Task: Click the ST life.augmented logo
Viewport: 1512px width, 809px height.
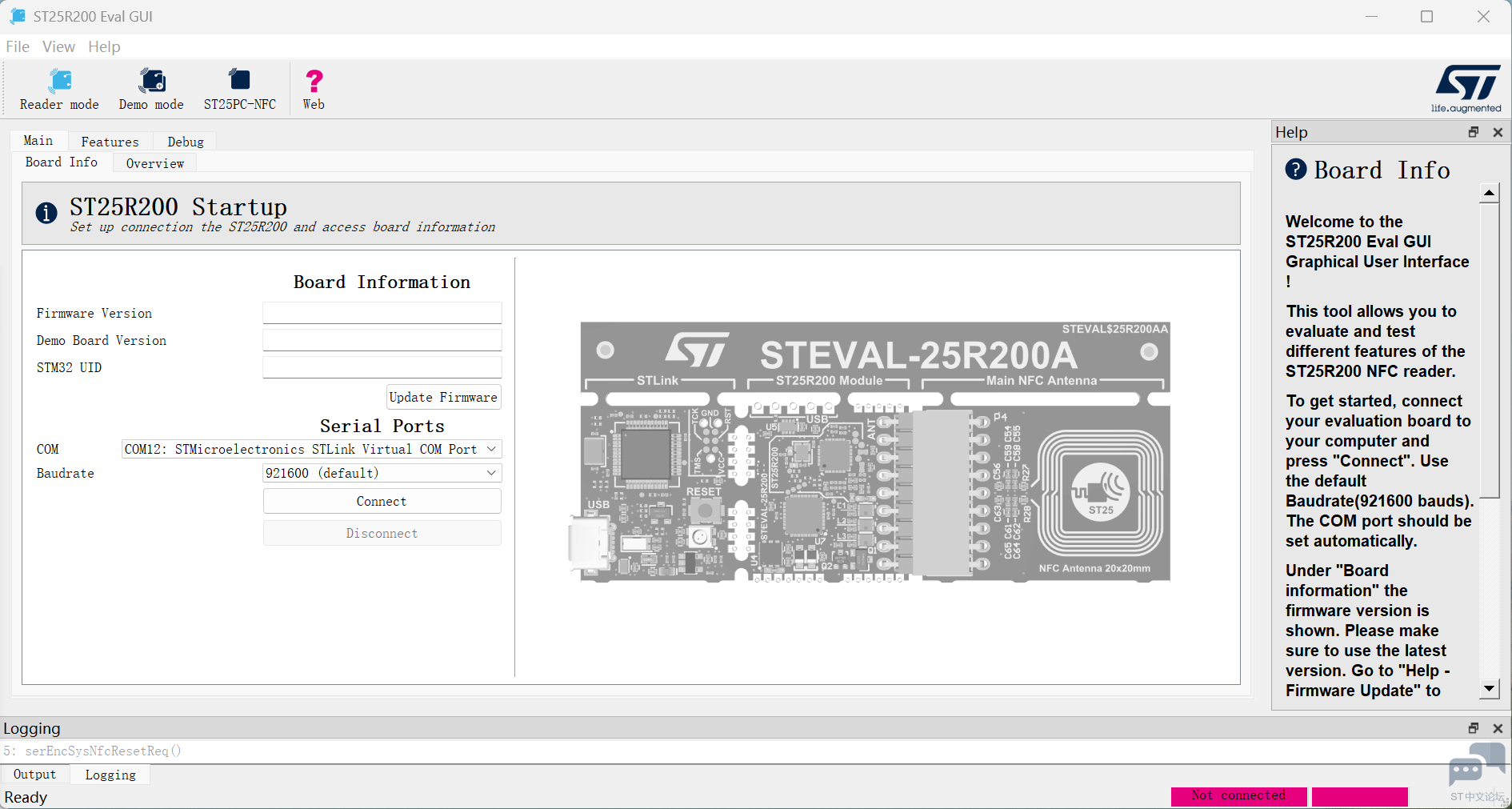Action: [1466, 89]
